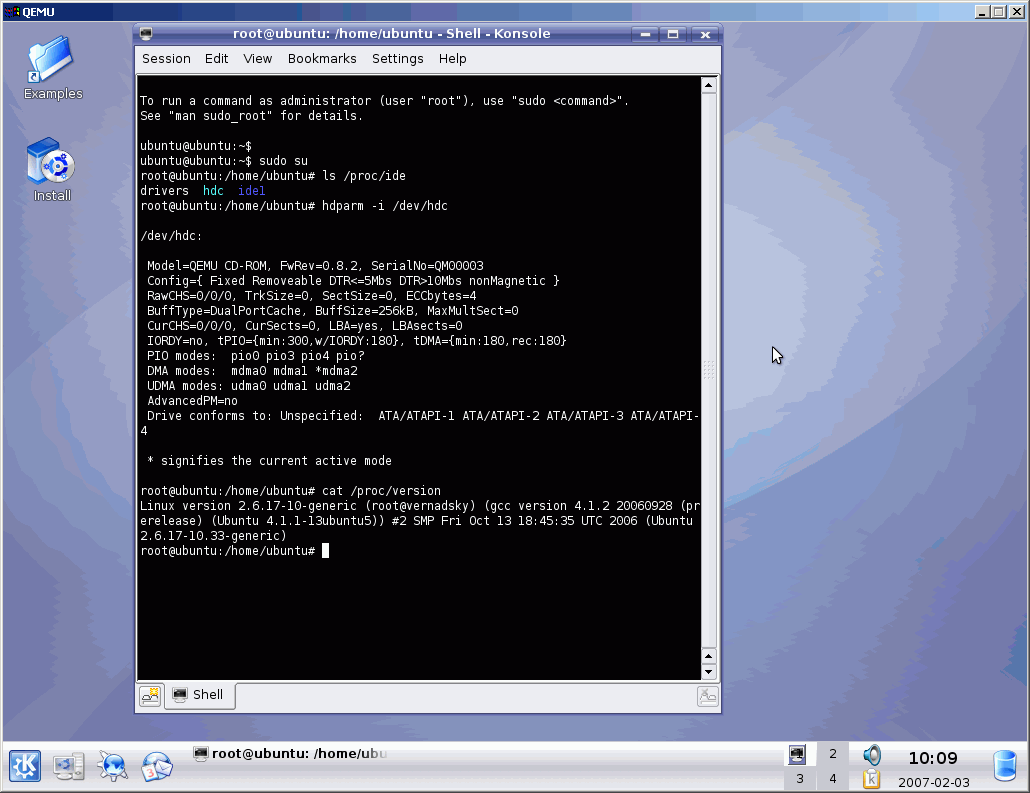Click the QEMU logo icon in outer titlebar

[x=12, y=12]
